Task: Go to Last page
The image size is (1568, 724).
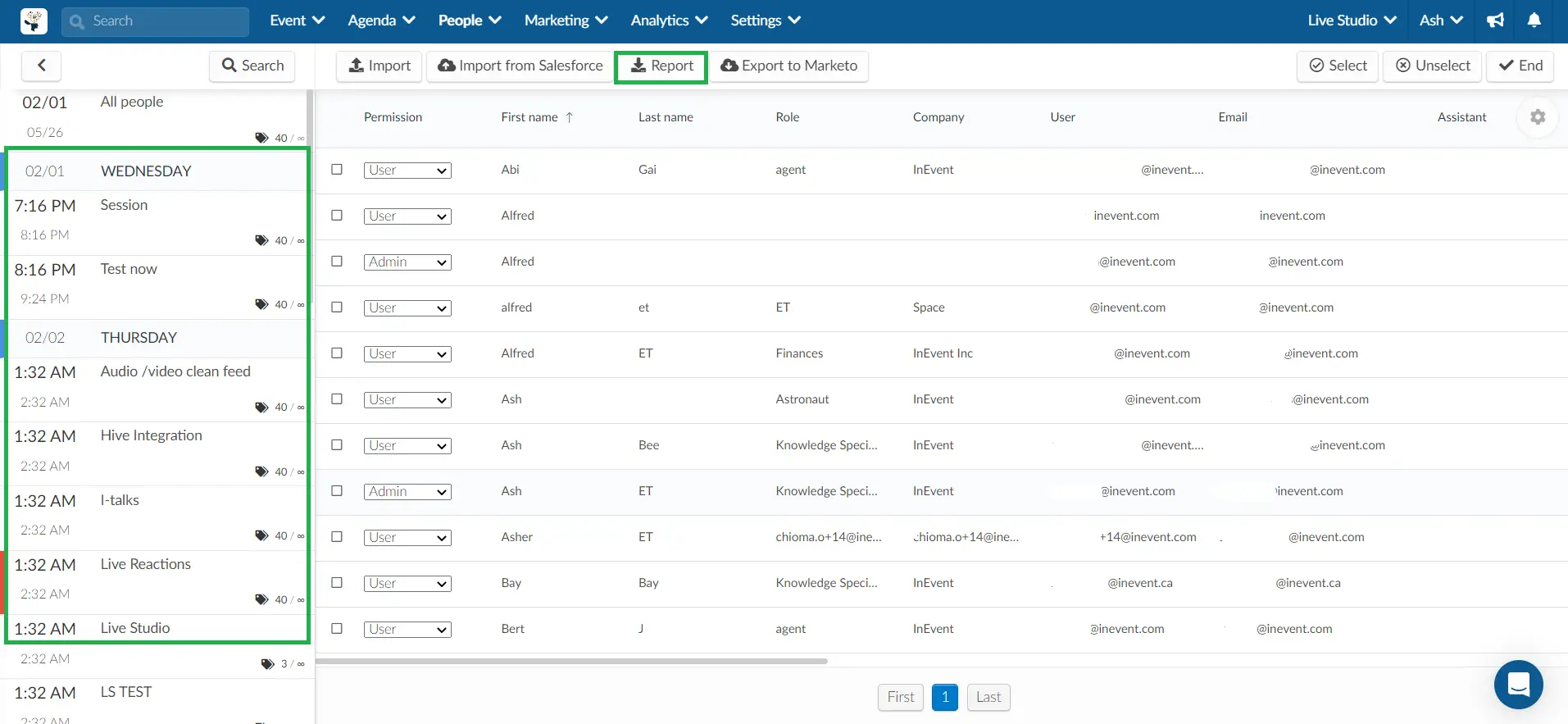Action: (989, 697)
